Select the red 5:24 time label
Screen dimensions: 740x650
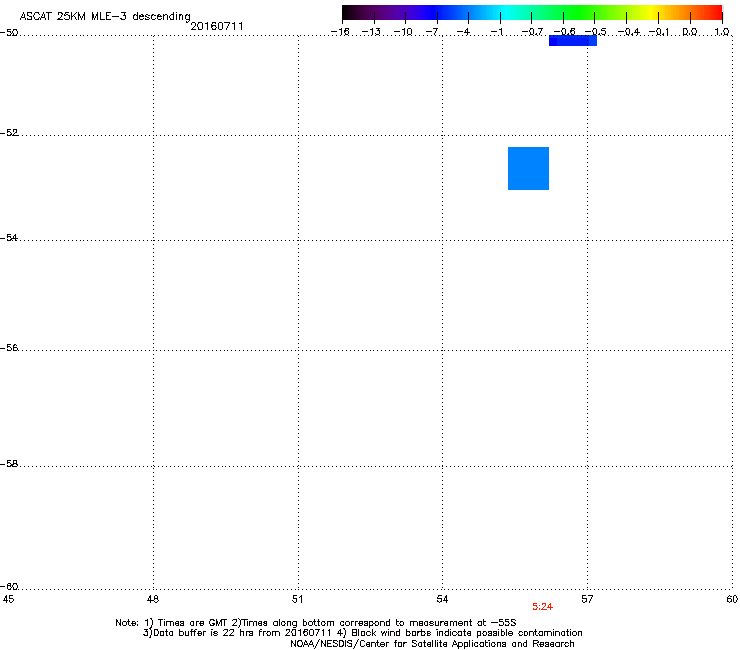542,607
